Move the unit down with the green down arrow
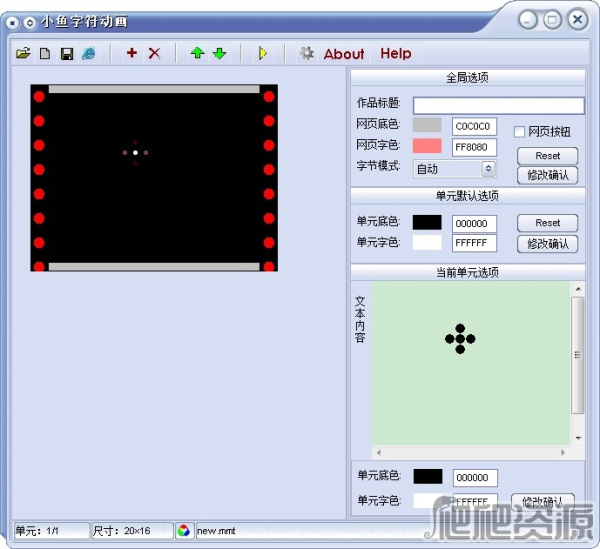This screenshot has width=600, height=549. pos(220,53)
